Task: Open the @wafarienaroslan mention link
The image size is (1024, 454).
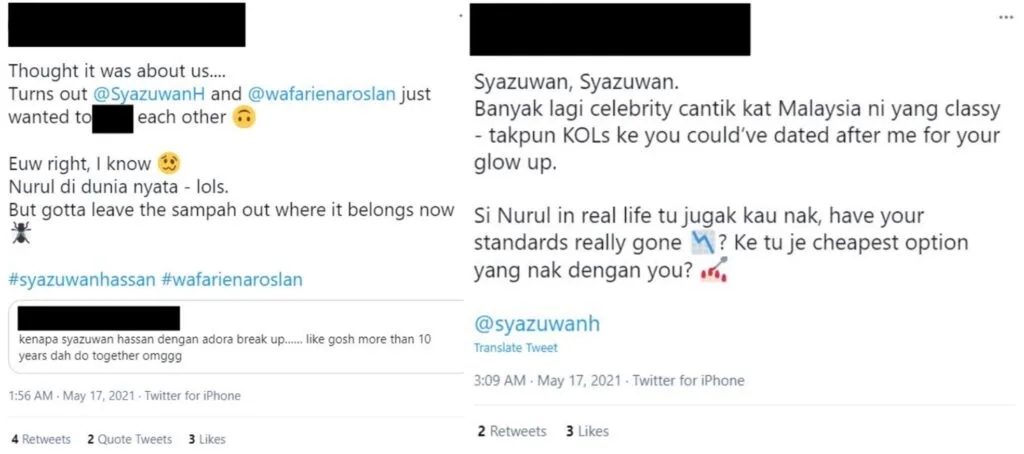Action: [x=321, y=95]
